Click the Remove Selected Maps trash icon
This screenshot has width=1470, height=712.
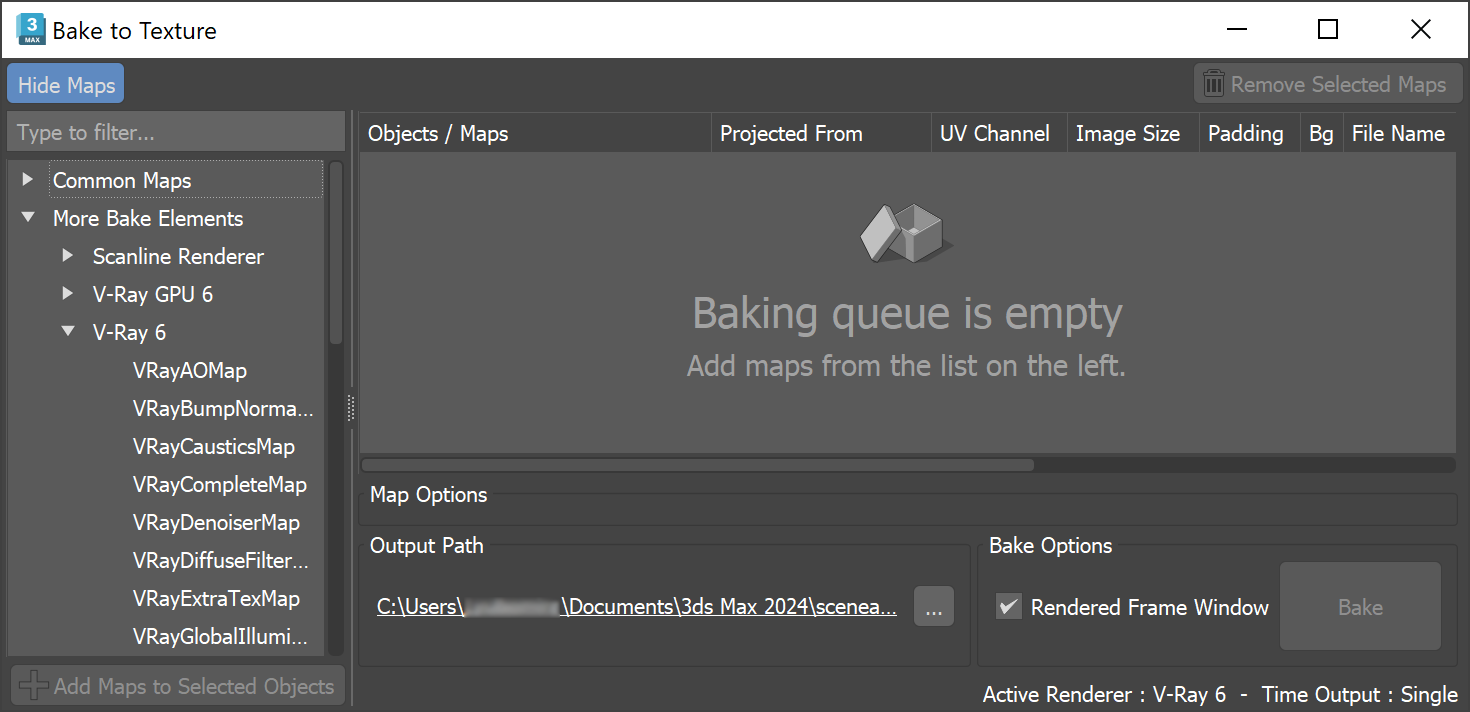(x=1214, y=85)
